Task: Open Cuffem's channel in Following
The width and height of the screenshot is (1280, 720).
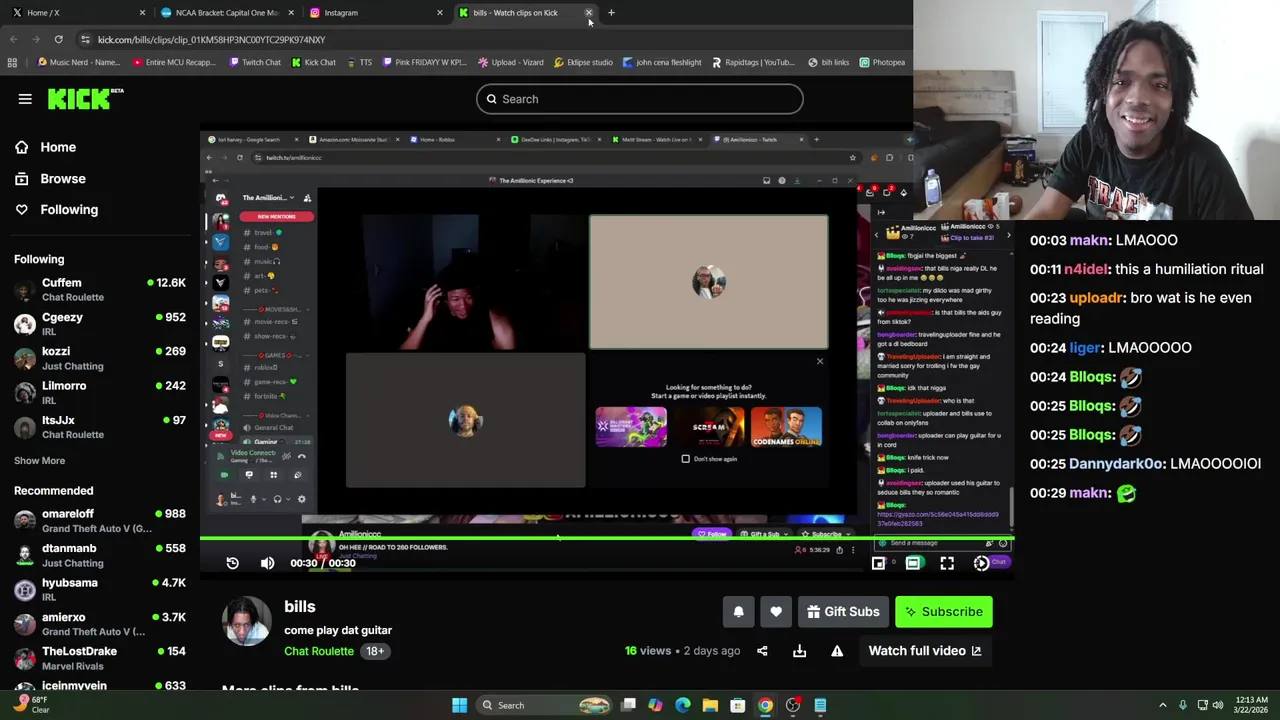Action: click(99, 289)
